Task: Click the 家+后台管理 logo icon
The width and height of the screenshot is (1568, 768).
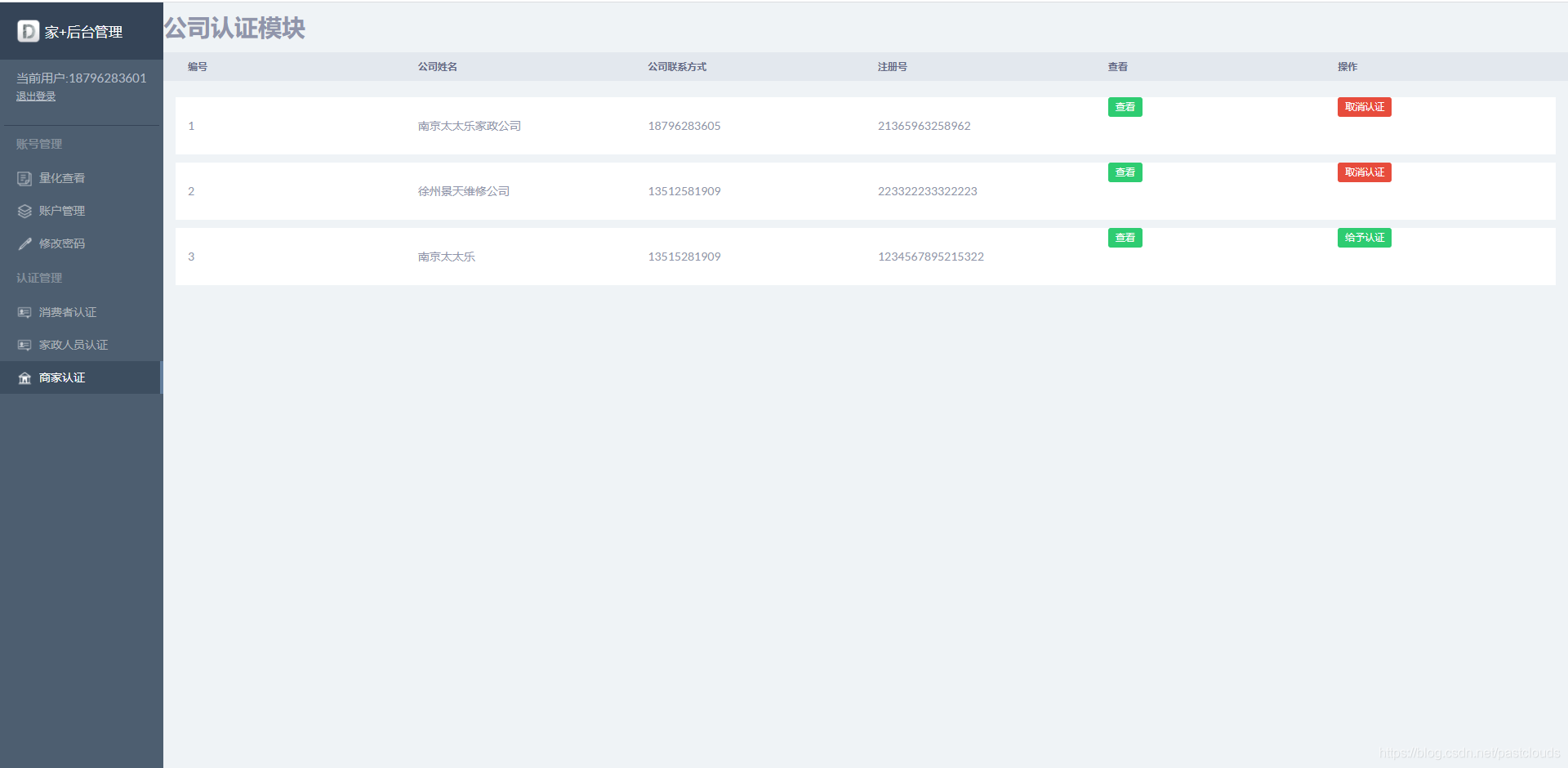Action: coord(29,31)
